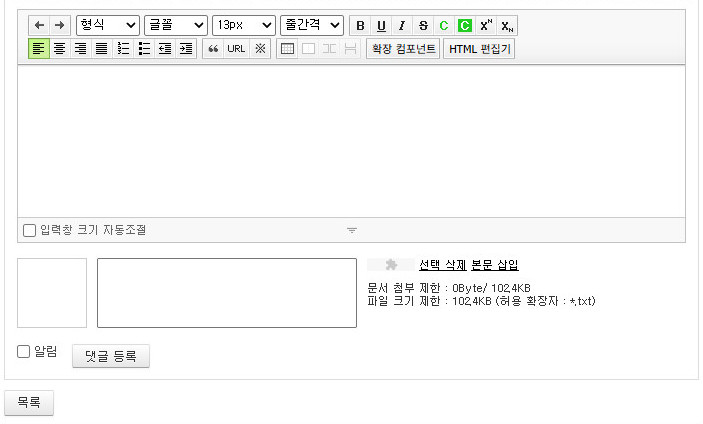Redo with the right arrow icon
703x424 pixels.
pyautogui.click(x=60, y=25)
